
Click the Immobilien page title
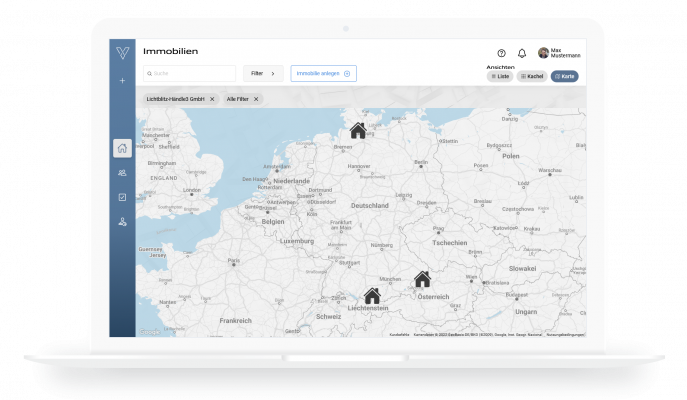(170, 51)
